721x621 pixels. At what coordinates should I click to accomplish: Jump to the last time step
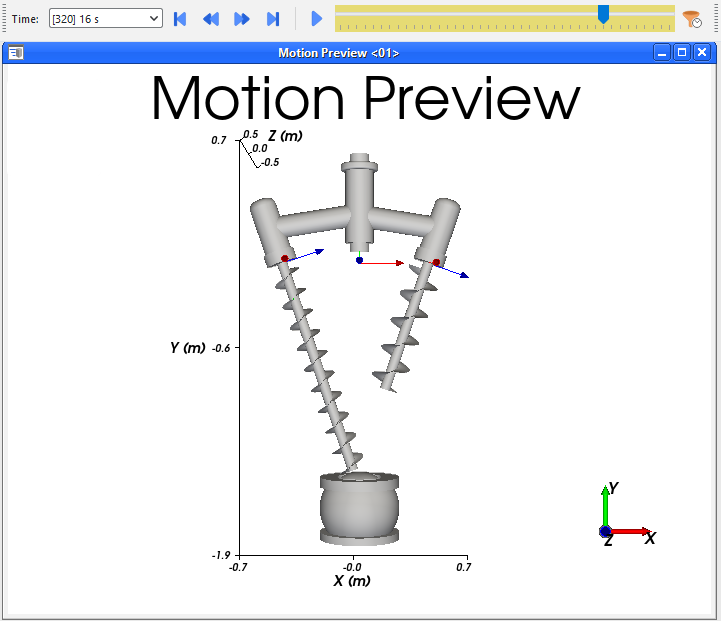(273, 19)
